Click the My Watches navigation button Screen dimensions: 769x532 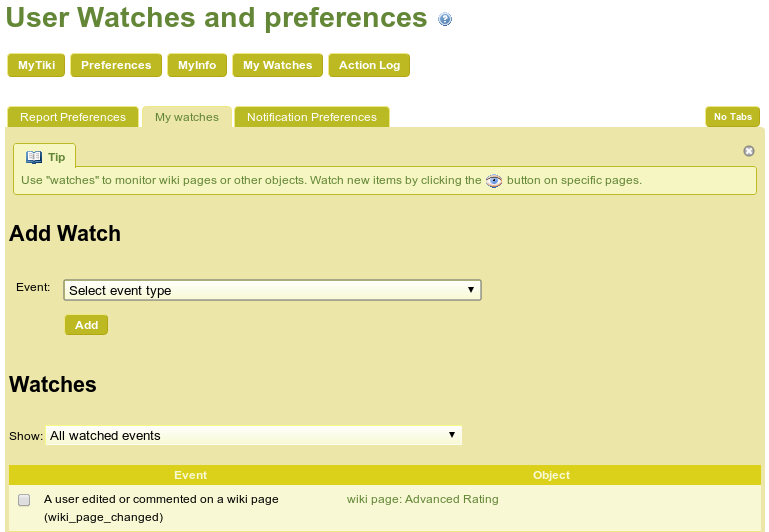278,65
